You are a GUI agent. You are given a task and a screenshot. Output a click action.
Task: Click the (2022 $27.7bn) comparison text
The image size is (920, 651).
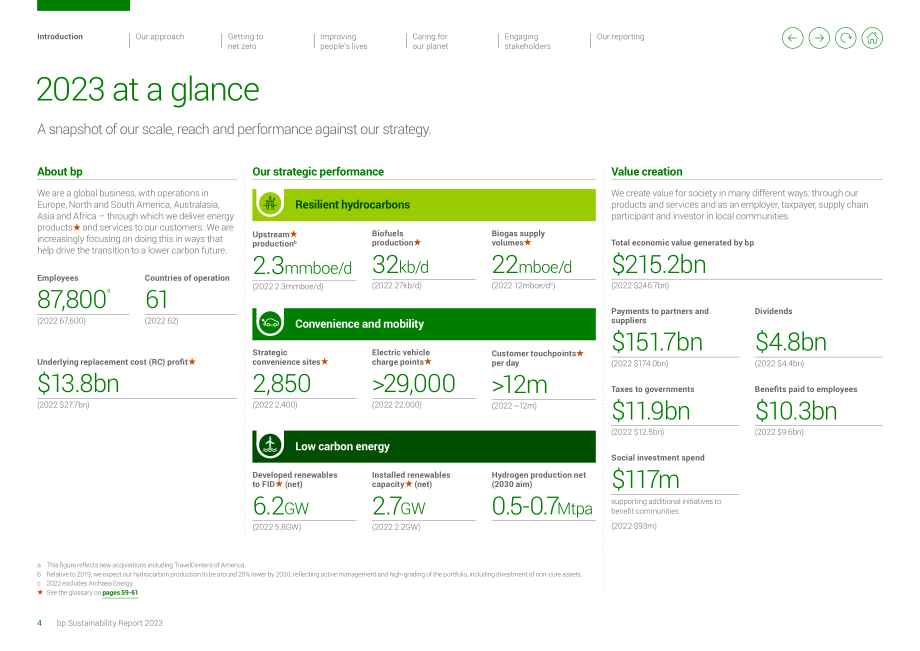click(63, 405)
